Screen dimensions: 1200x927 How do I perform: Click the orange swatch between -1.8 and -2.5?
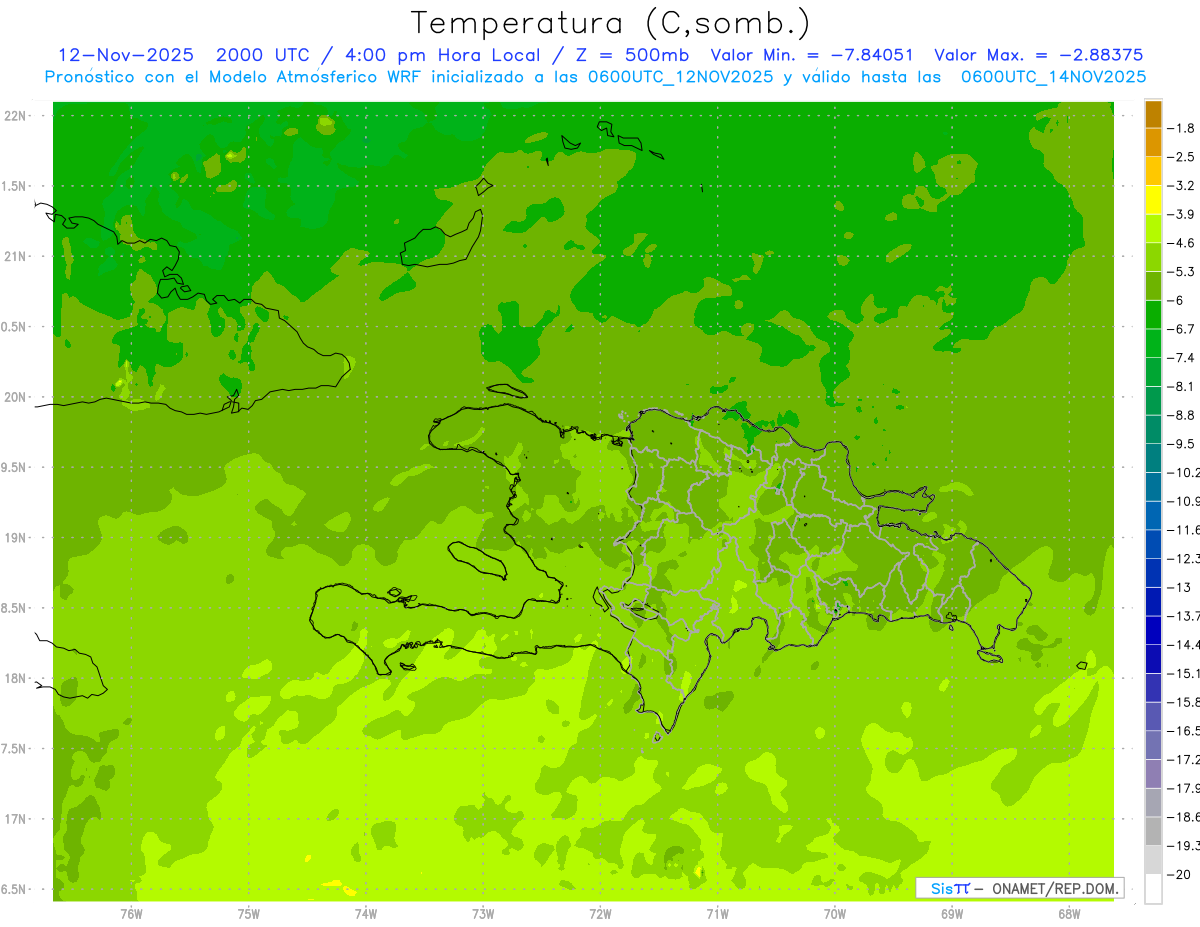tap(1153, 142)
